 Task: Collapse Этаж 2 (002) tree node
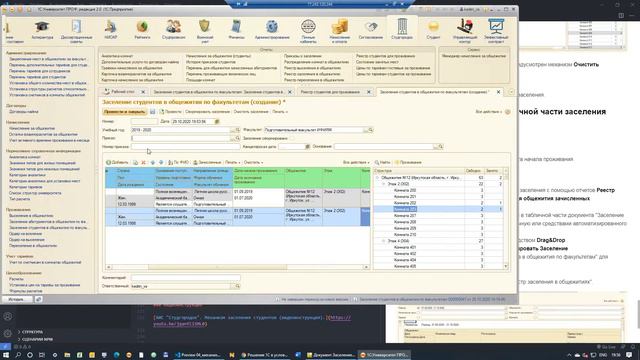click(x=383, y=184)
